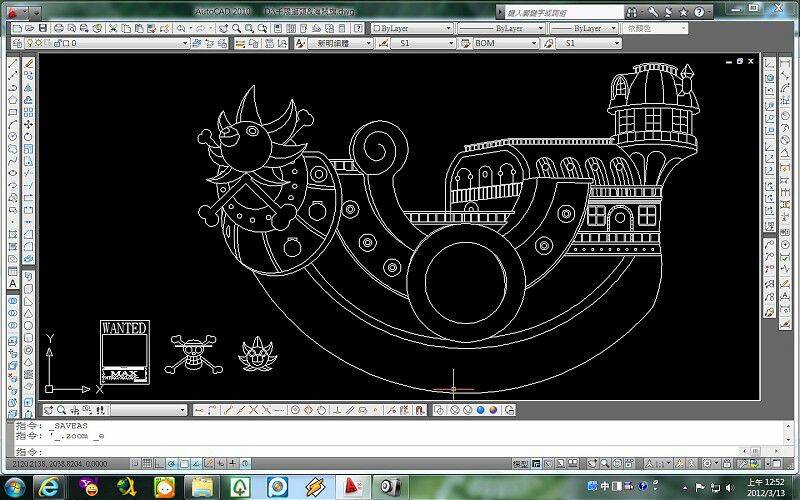This screenshot has height=500, width=800.
Task: Toggle Grid Display in status bar
Action: click(x=147, y=464)
